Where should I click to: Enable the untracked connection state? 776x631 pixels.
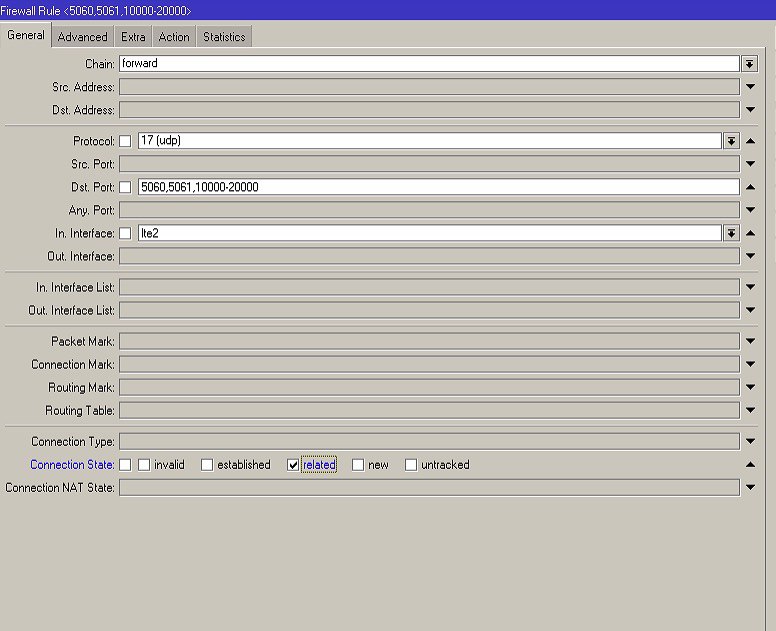click(x=411, y=465)
